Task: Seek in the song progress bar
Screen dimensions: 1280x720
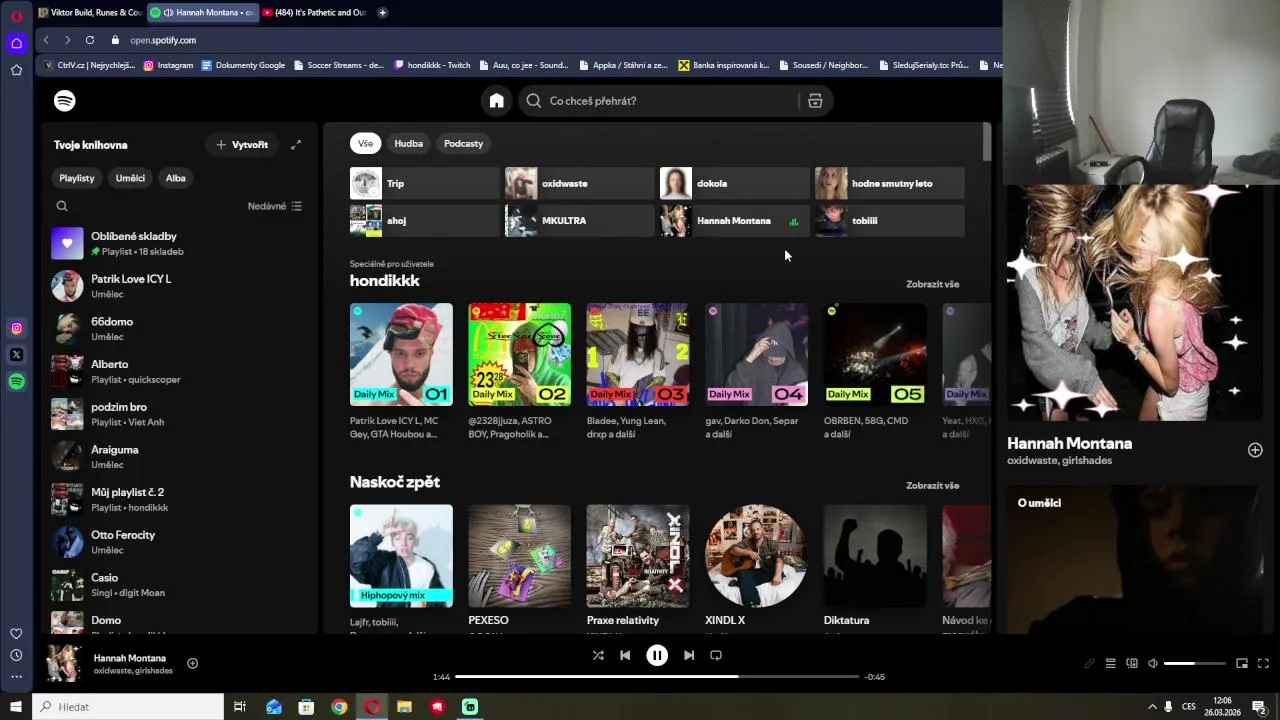Action: (657, 677)
